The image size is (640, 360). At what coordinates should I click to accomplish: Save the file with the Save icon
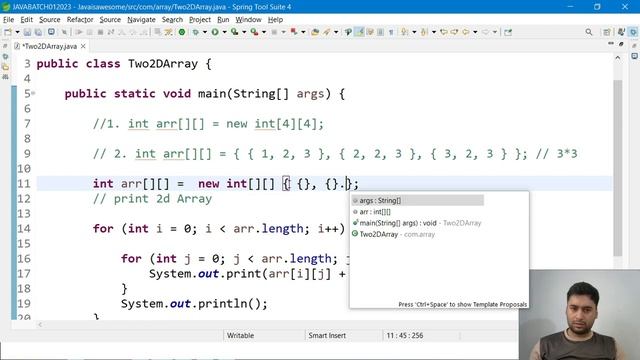(27, 32)
